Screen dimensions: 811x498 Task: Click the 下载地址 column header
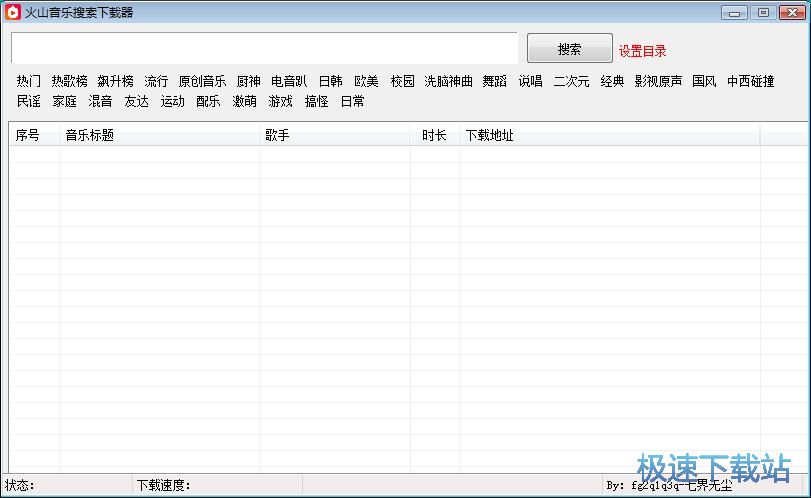[610, 135]
